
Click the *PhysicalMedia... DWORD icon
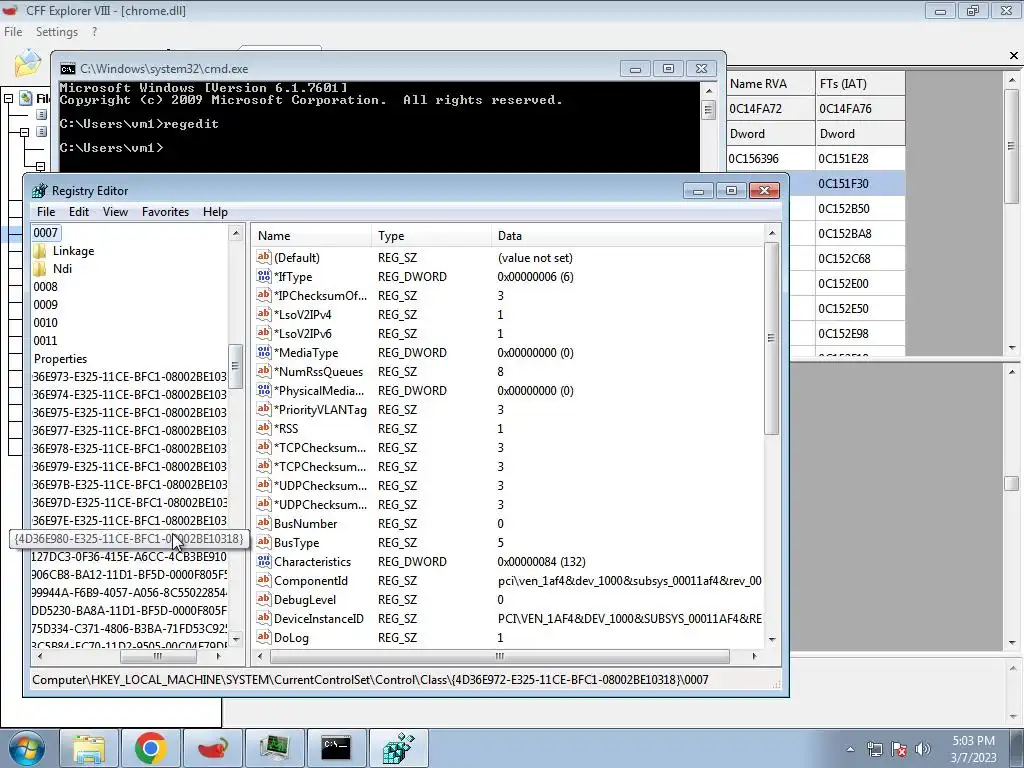tap(264, 391)
